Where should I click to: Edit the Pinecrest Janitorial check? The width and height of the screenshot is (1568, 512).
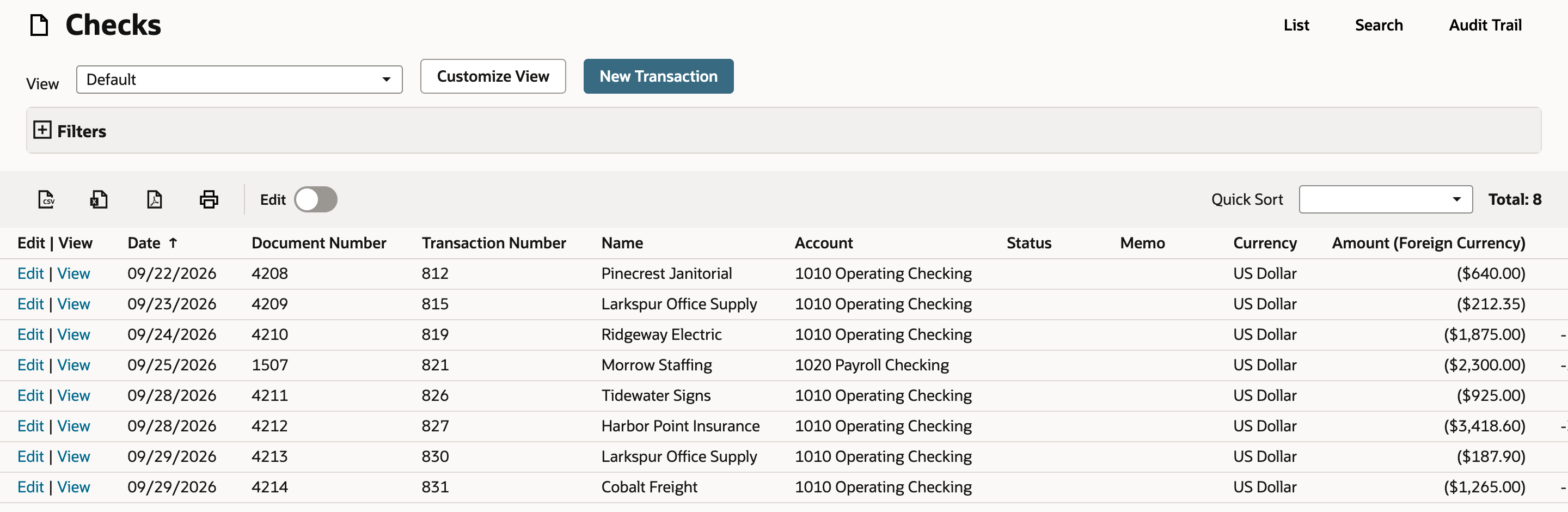point(30,273)
